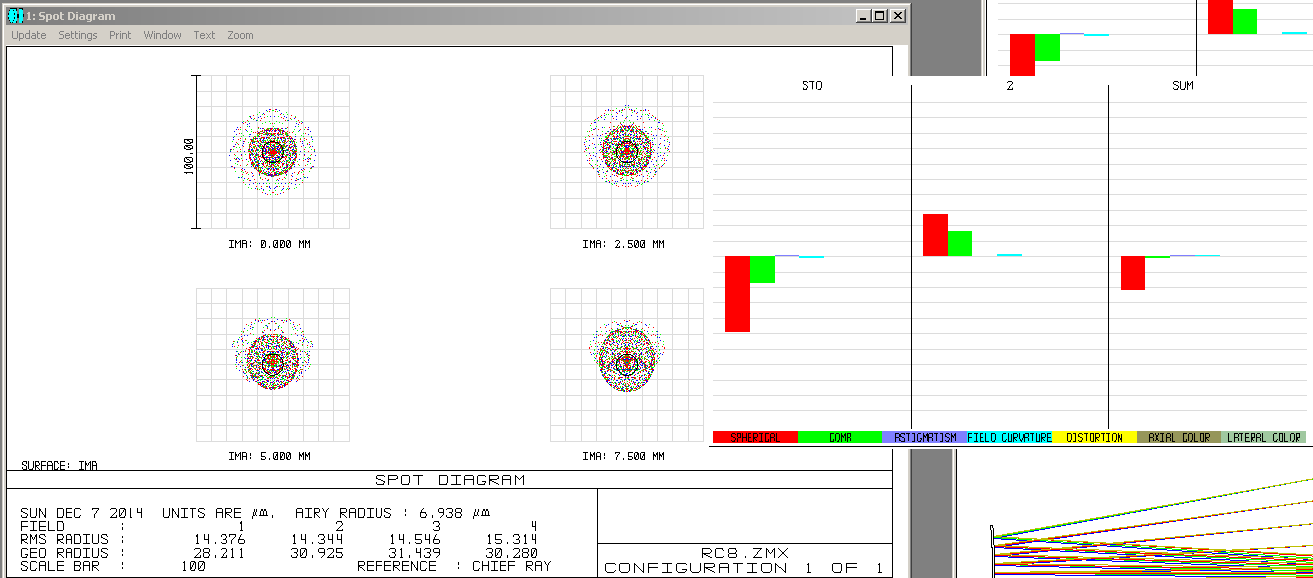Click the red Spherical legend swatch

coord(755,438)
